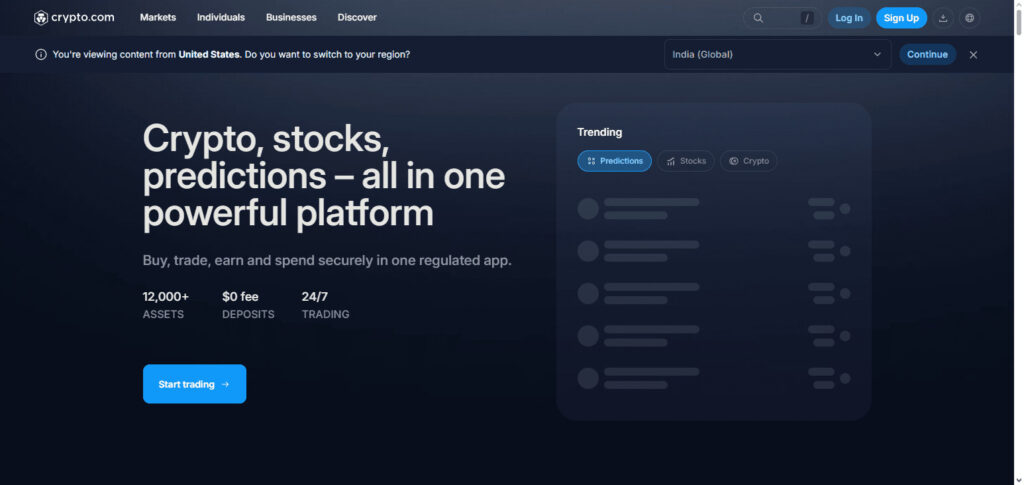Viewport: 1024px width, 485px height.
Task: Click the "United States" text in banner
Action: pos(209,55)
